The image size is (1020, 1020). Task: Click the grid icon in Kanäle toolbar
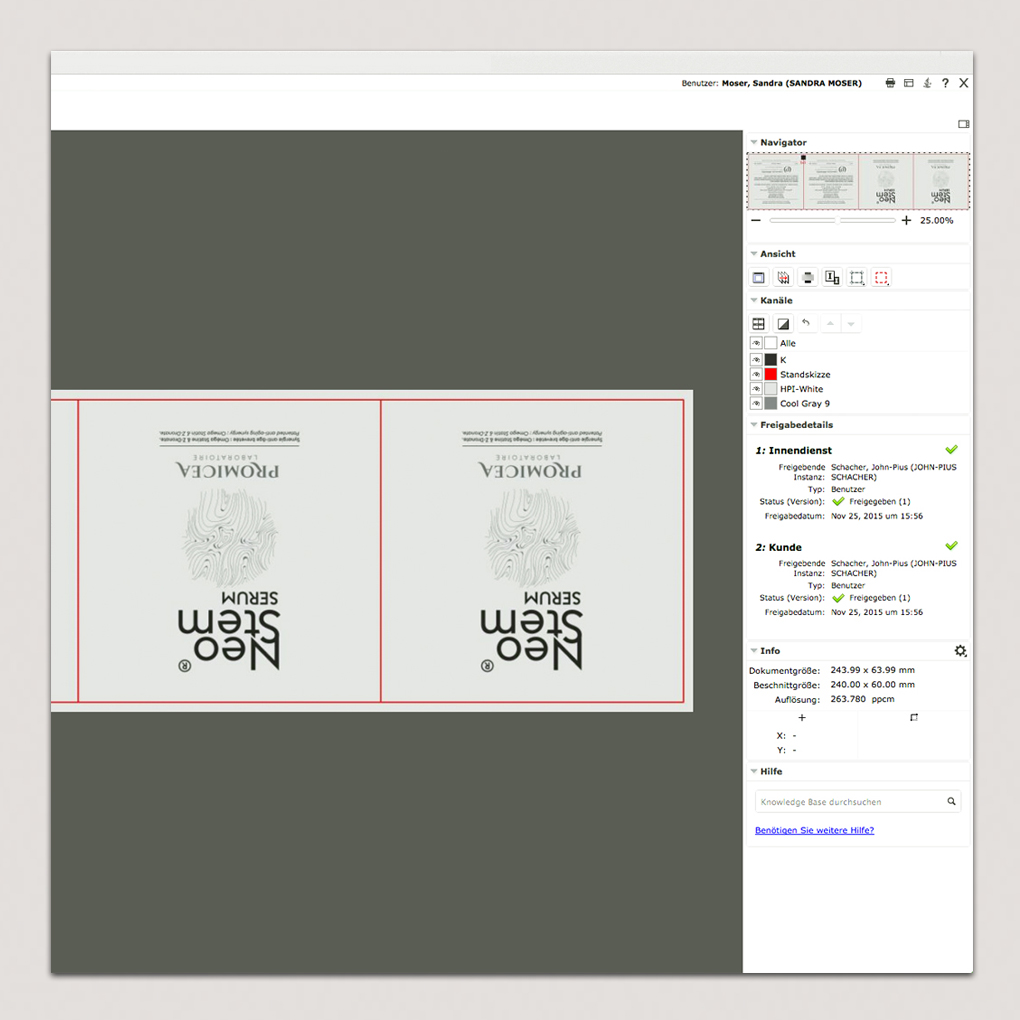[x=758, y=323]
